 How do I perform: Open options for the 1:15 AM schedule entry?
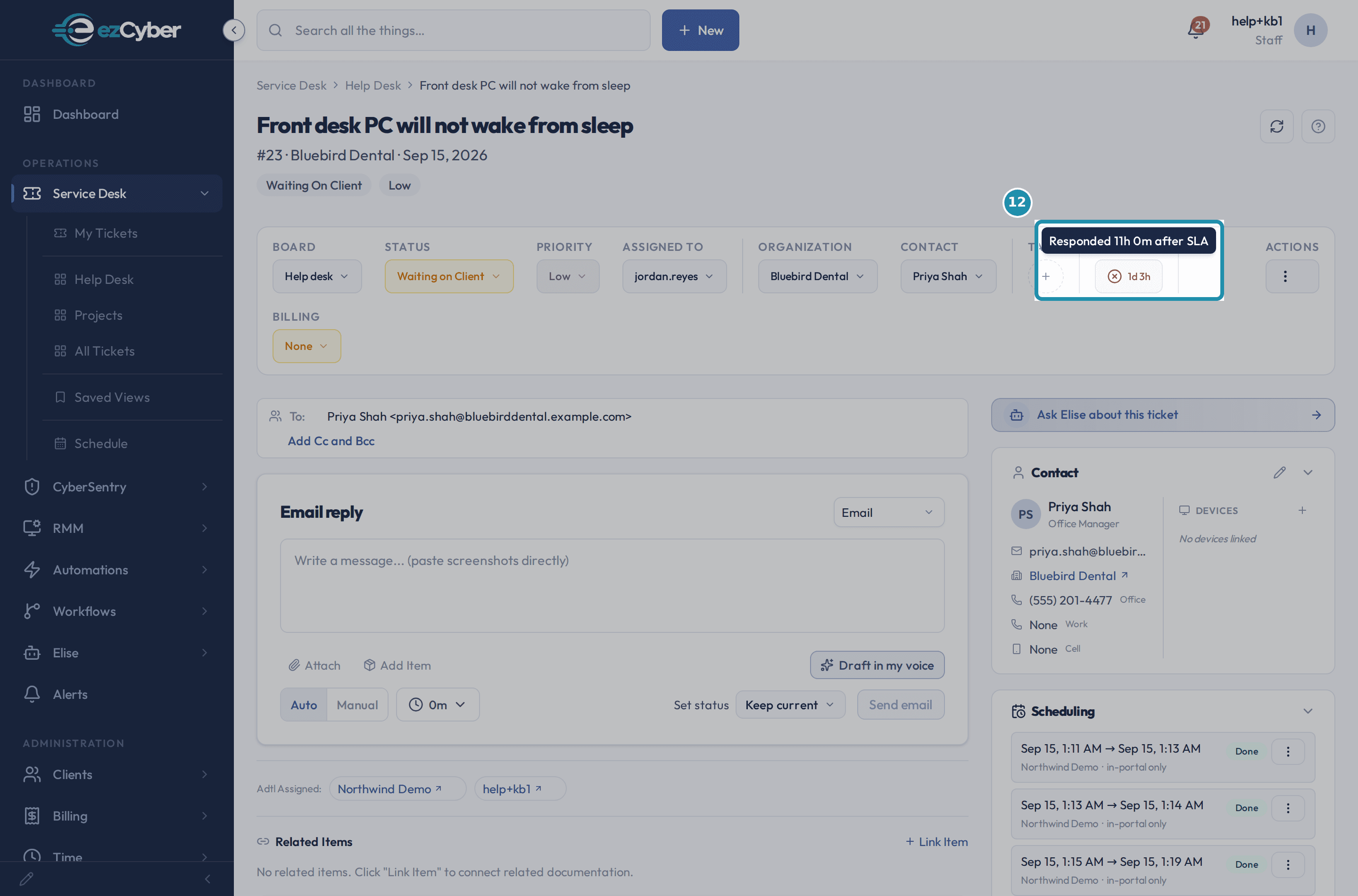click(x=1287, y=864)
